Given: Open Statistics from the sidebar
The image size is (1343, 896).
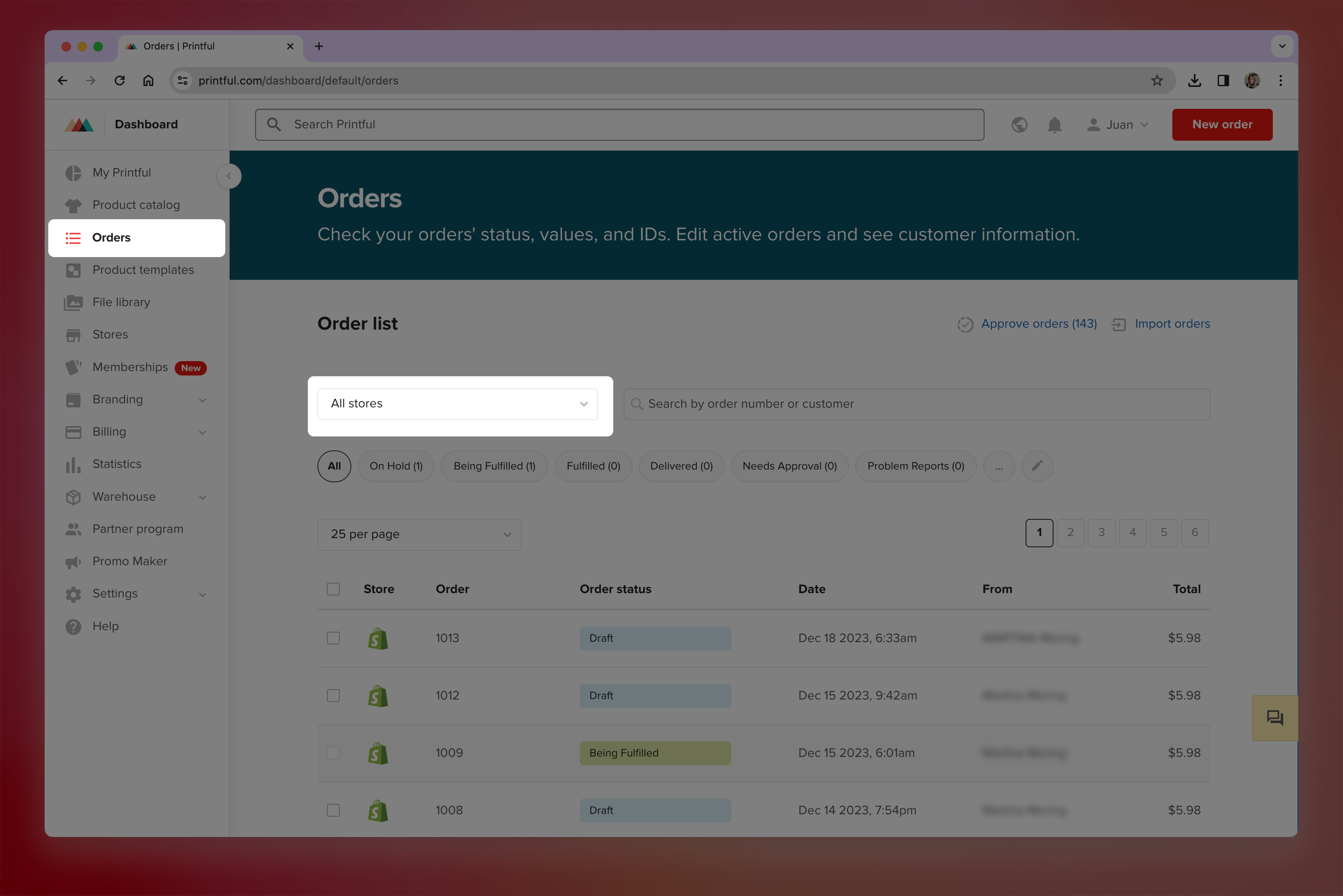Looking at the screenshot, I should (x=116, y=464).
